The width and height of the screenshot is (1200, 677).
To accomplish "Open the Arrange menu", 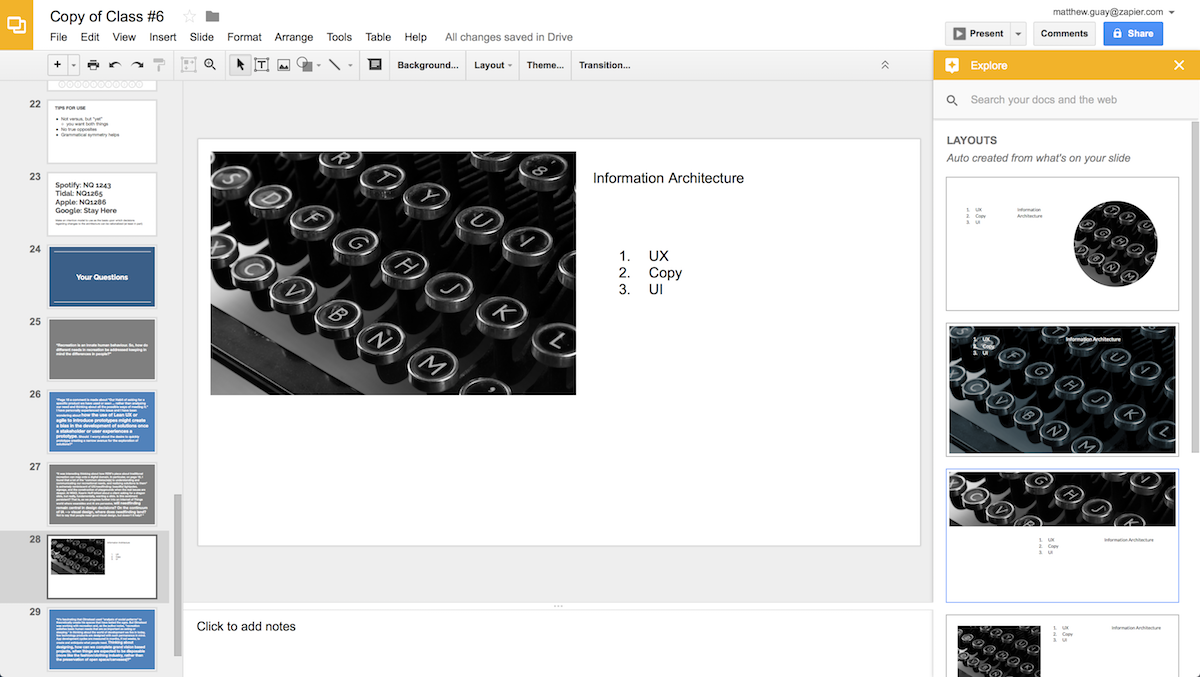I will (294, 37).
